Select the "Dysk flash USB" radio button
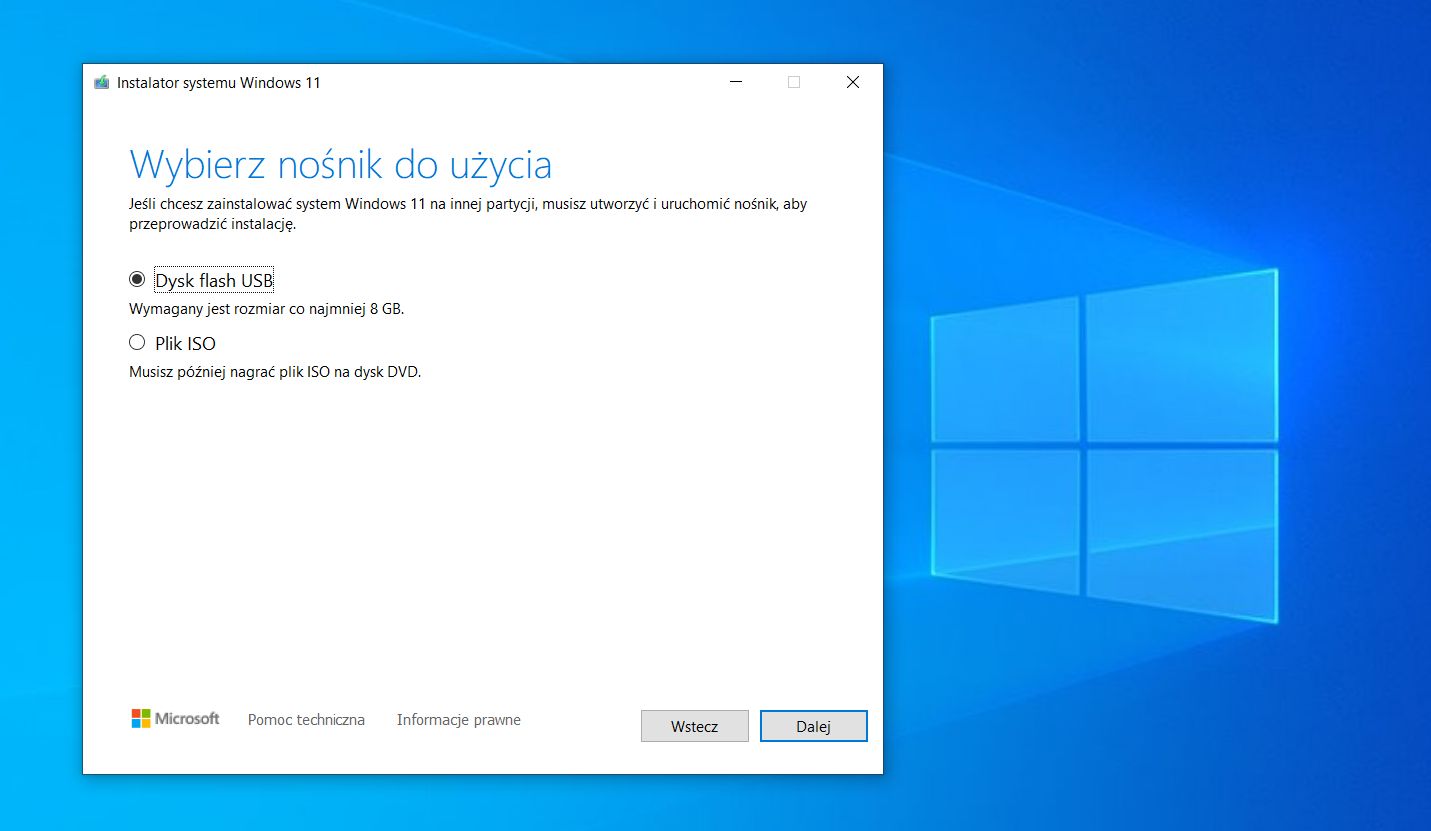Screen dimensions: 1431x831 pos(137,280)
